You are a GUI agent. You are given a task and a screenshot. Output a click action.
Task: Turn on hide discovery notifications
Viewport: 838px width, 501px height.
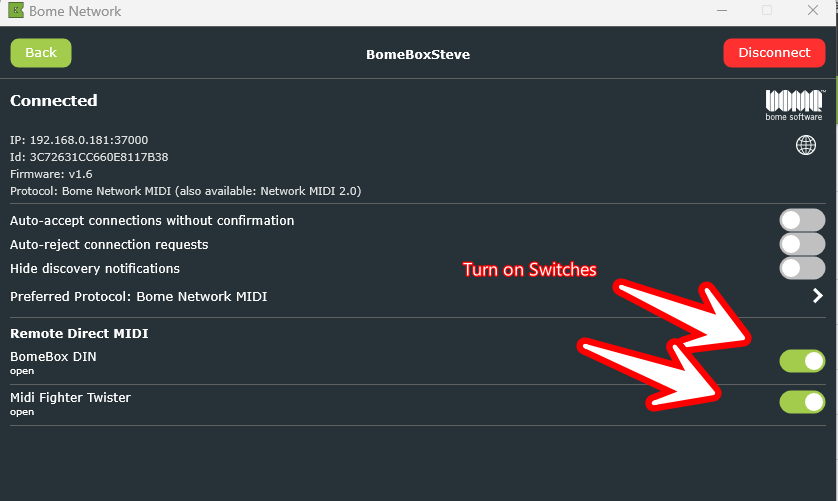click(x=802, y=268)
